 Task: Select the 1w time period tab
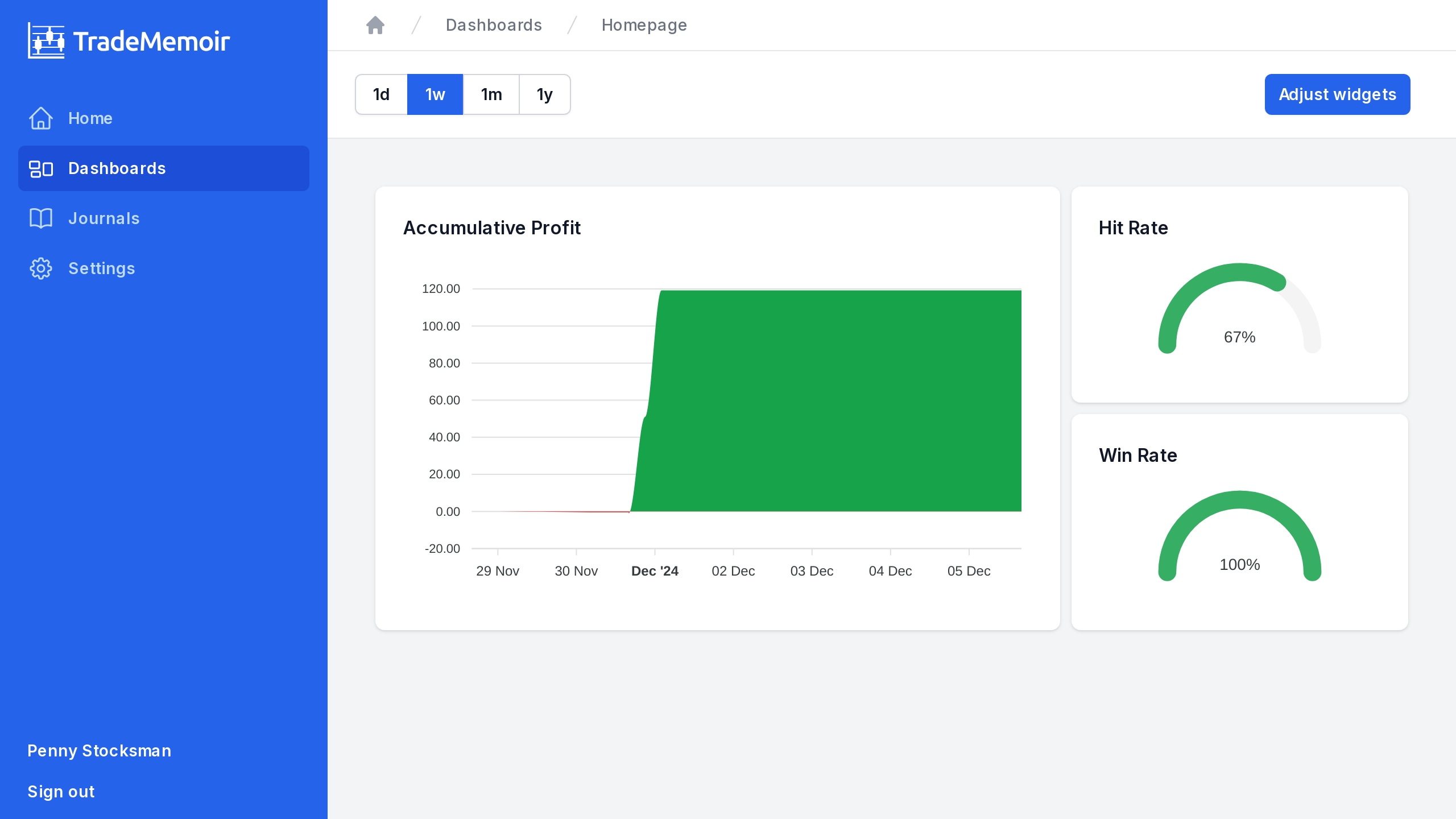click(435, 94)
